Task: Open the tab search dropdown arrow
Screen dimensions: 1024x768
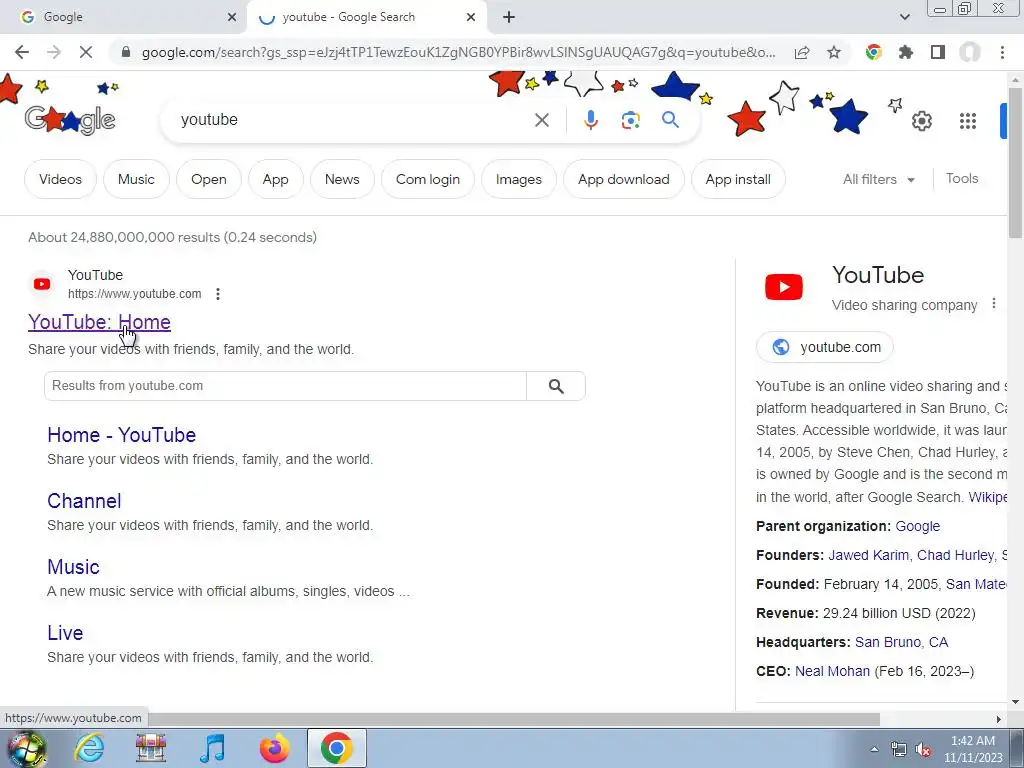Action: point(904,17)
